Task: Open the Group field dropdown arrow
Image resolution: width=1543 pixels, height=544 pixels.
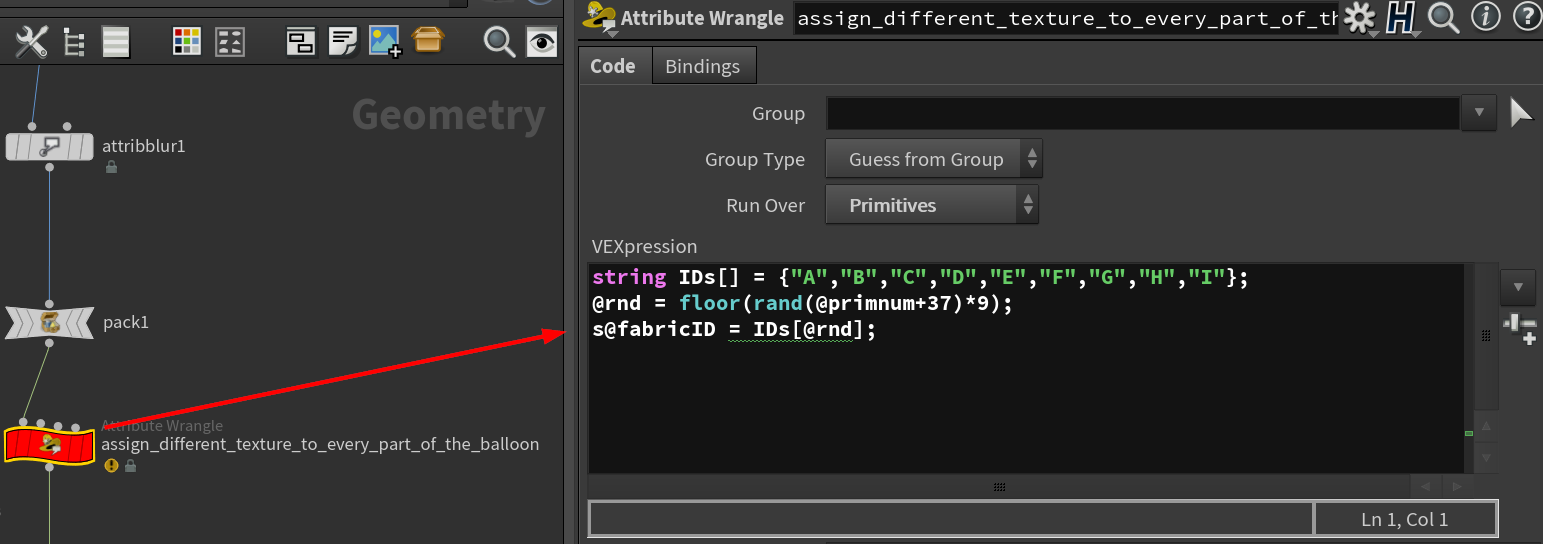Action: [1479, 113]
